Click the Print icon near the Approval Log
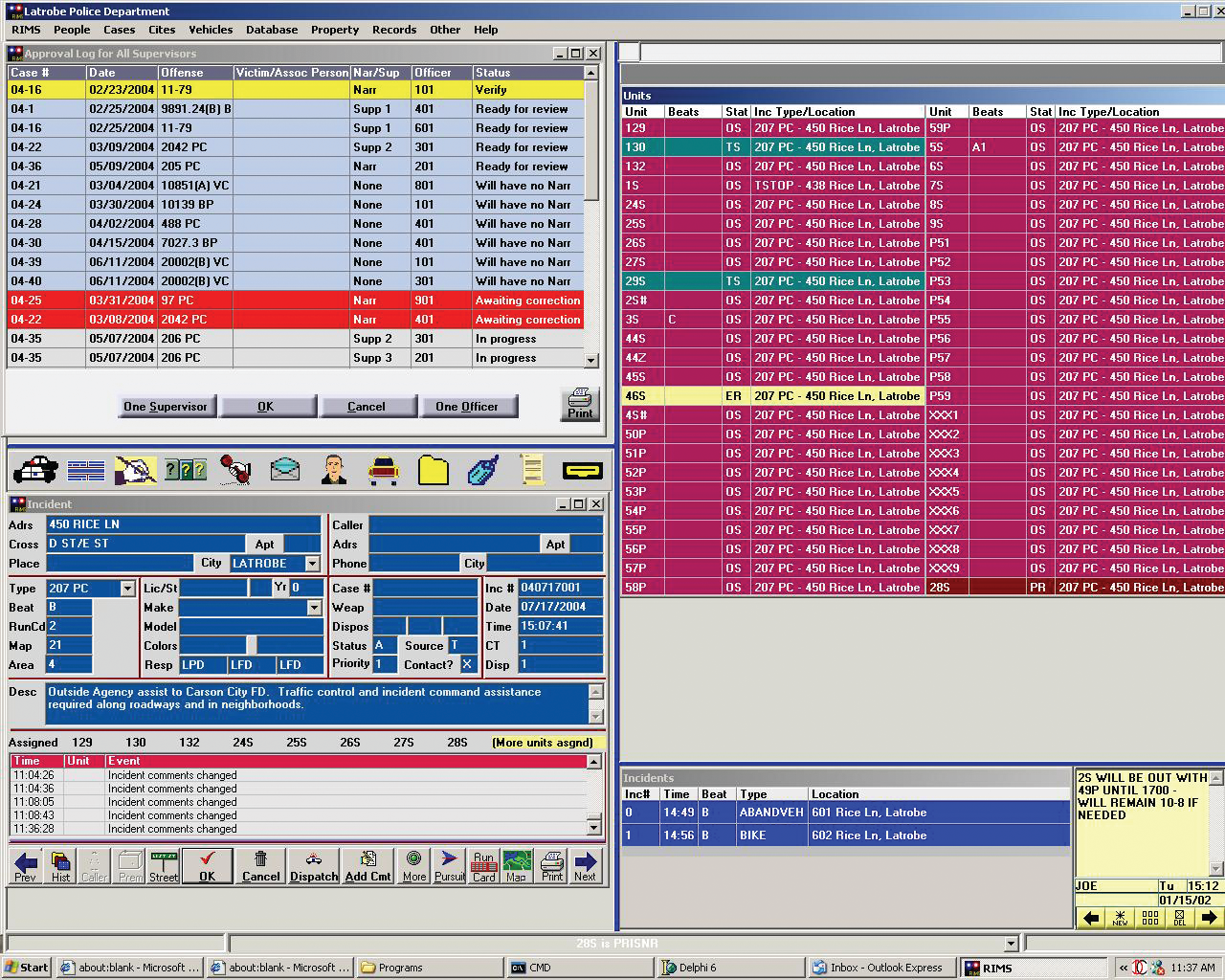This screenshot has height=980, width=1225. coord(580,404)
